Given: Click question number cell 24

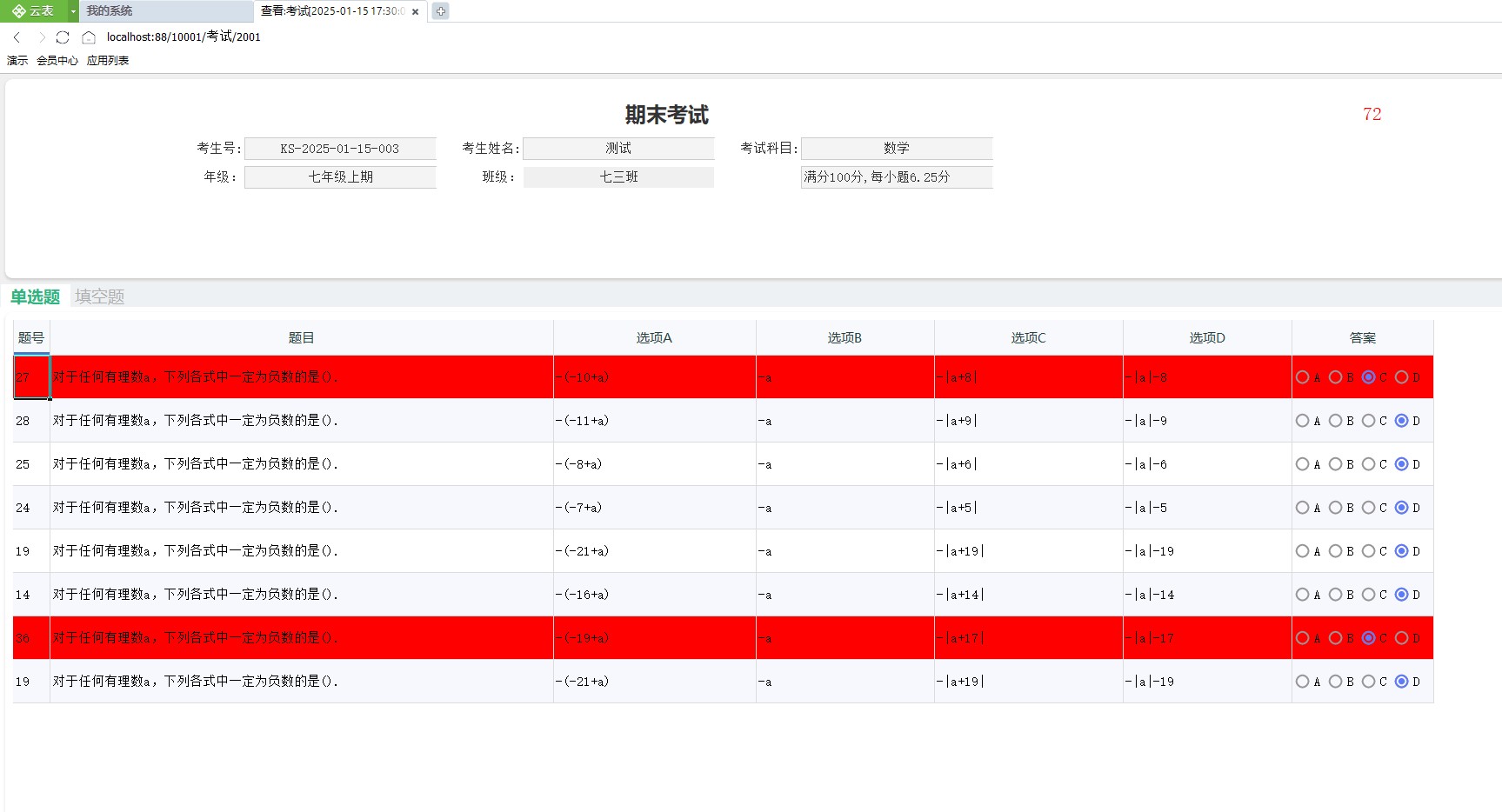Looking at the screenshot, I should [x=31, y=508].
